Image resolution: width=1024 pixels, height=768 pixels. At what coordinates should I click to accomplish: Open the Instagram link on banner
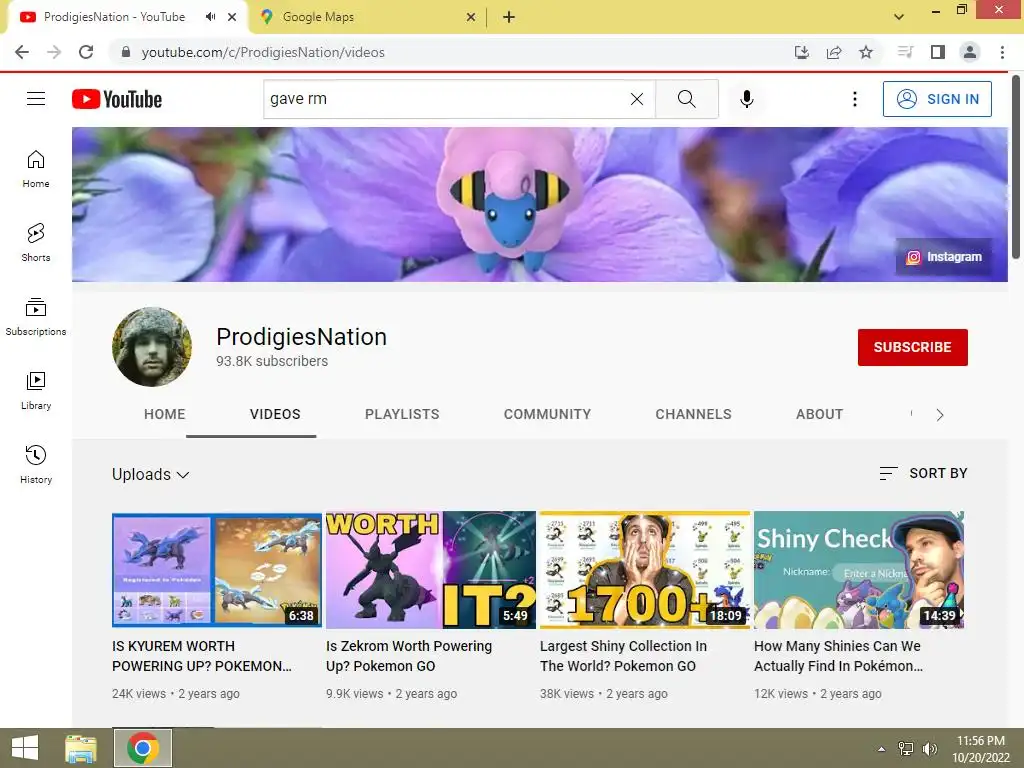[944, 257]
